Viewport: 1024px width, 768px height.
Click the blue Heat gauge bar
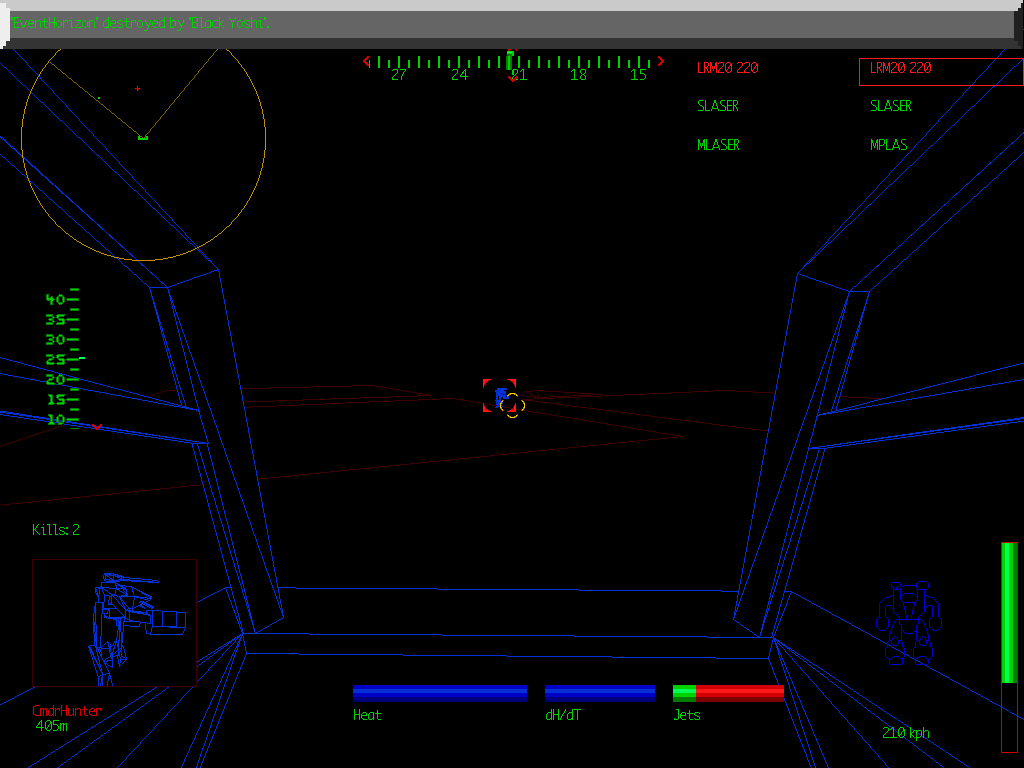[x=440, y=693]
